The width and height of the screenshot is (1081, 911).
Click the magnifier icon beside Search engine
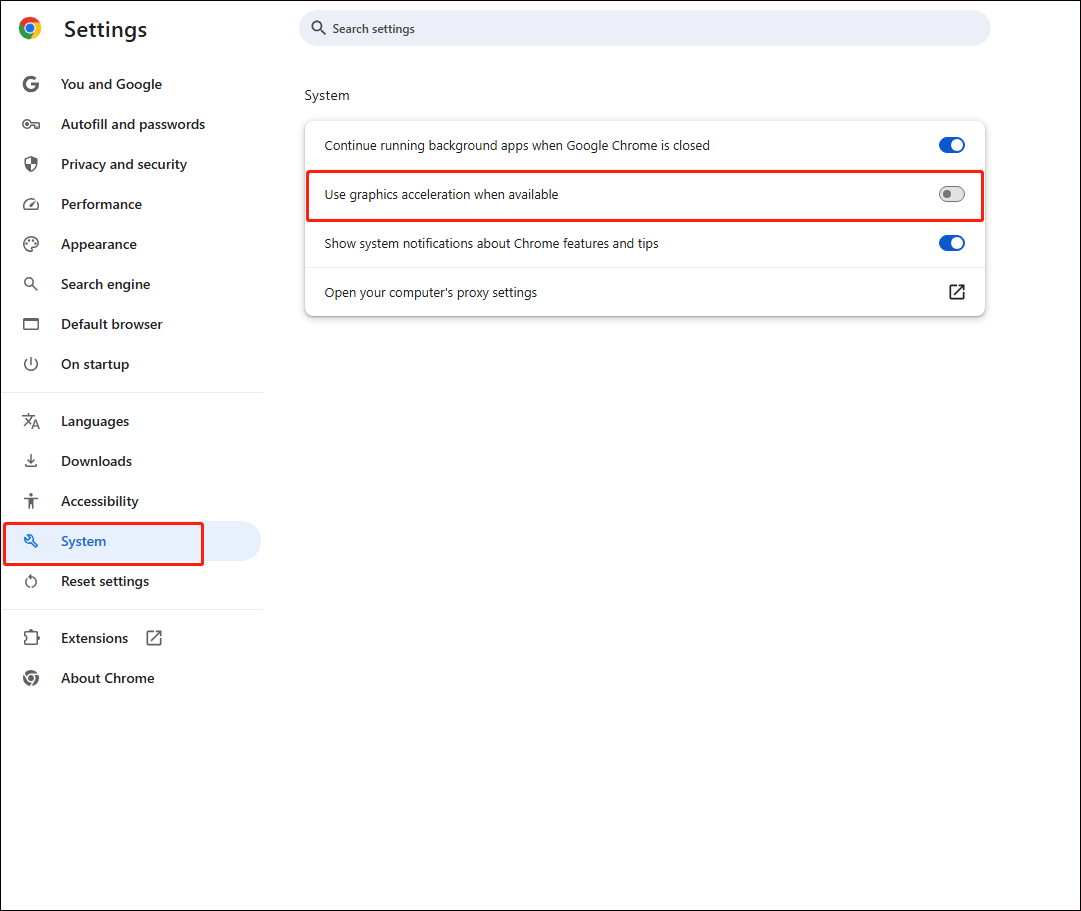tap(31, 284)
